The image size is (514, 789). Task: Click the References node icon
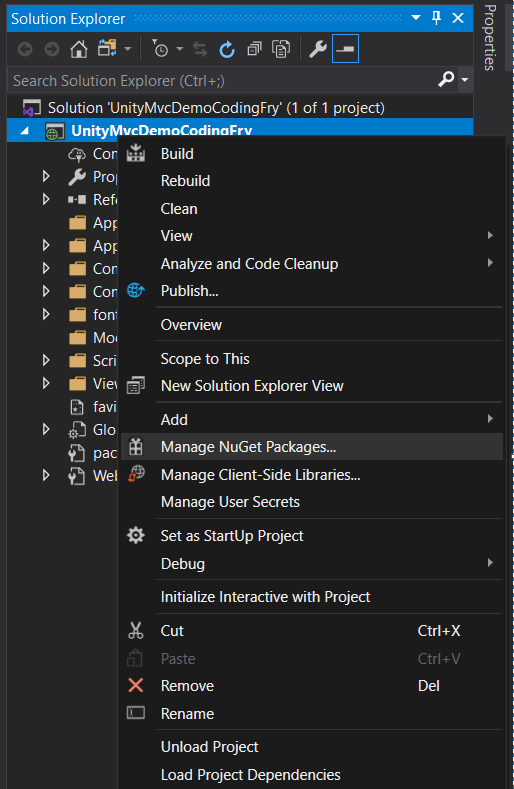coord(77,200)
